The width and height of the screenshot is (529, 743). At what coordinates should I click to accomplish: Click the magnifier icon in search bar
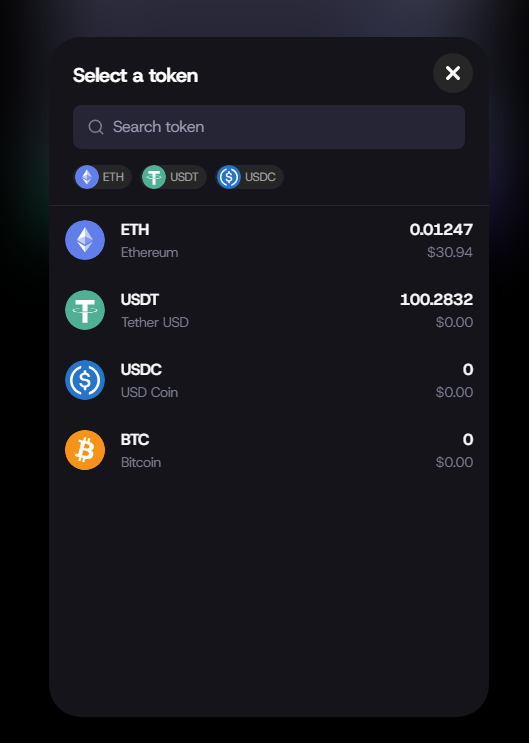[96, 127]
